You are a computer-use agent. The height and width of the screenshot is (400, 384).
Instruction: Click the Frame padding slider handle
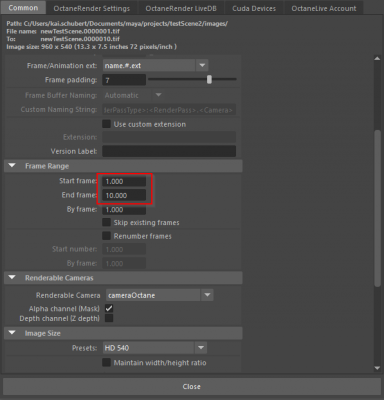(x=209, y=79)
